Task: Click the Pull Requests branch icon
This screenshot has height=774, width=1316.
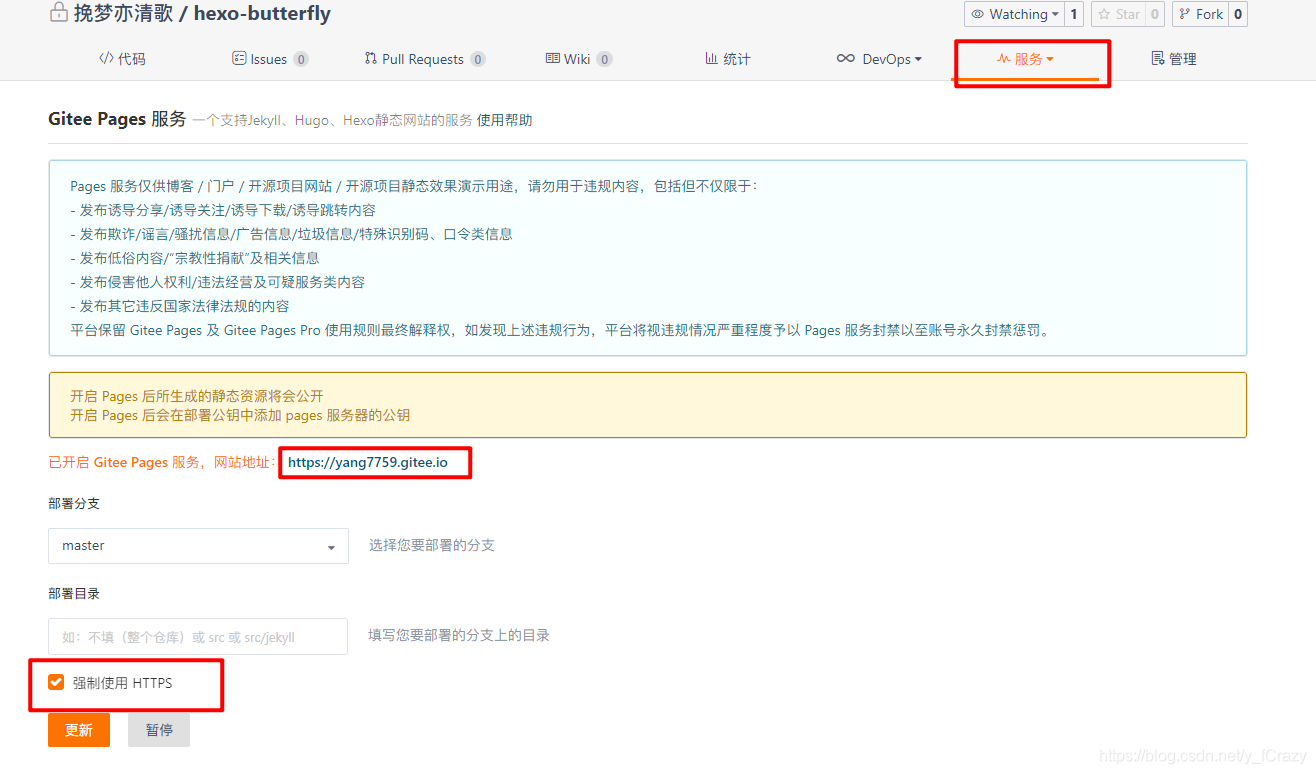Action: tap(371, 58)
